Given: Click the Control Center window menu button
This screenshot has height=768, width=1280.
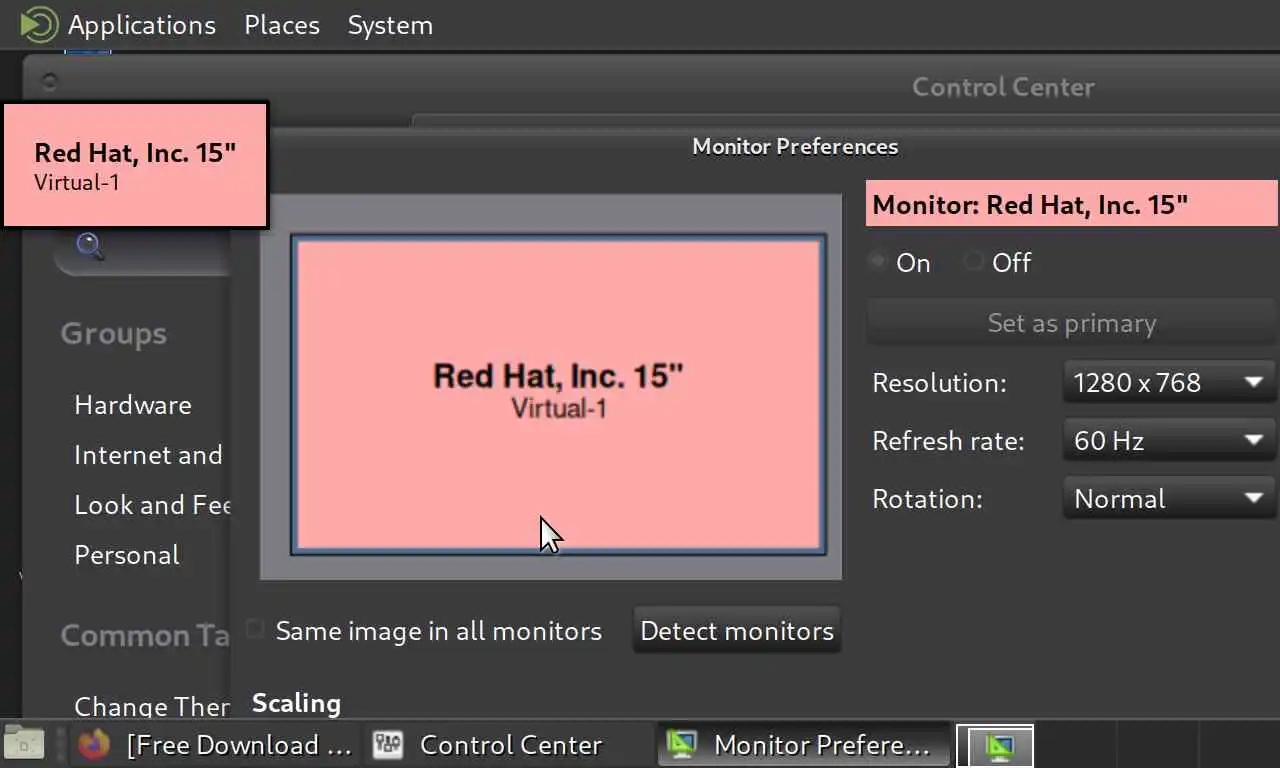Looking at the screenshot, I should click(x=49, y=82).
